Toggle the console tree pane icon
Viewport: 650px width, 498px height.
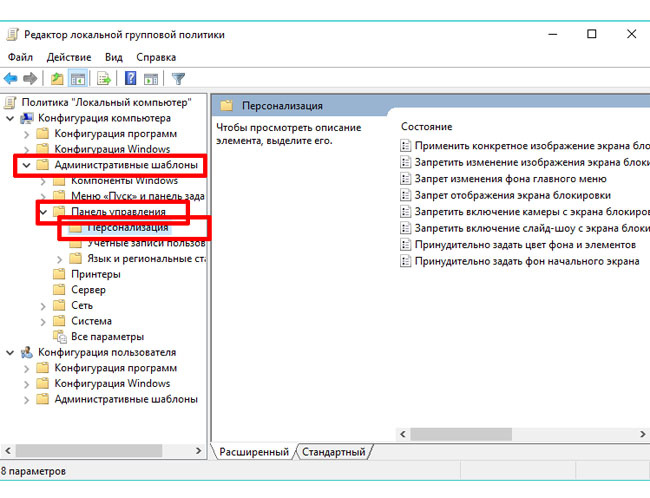pyautogui.click(x=78, y=78)
